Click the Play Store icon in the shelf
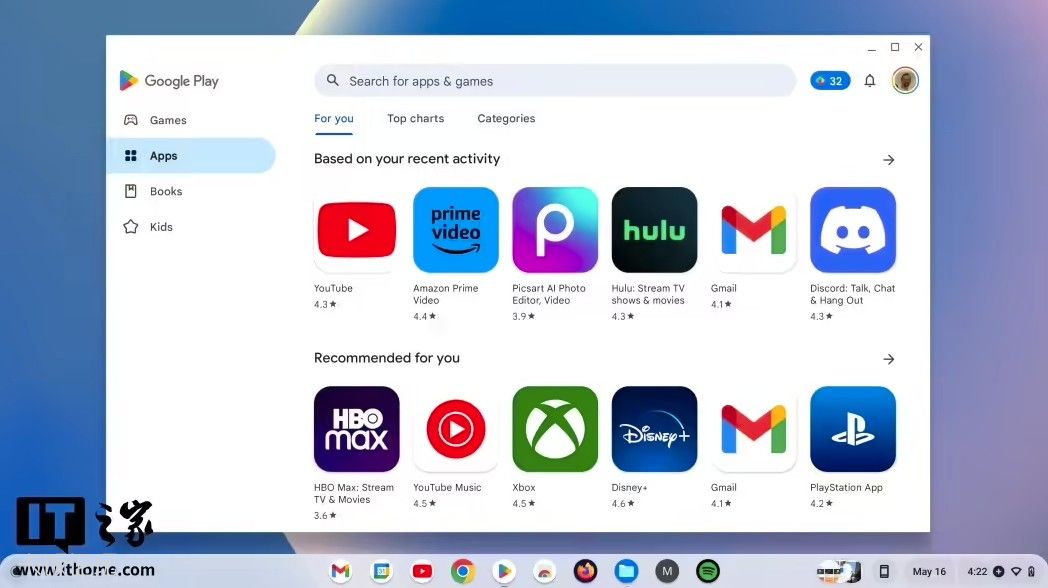The image size is (1048, 588). 504,571
